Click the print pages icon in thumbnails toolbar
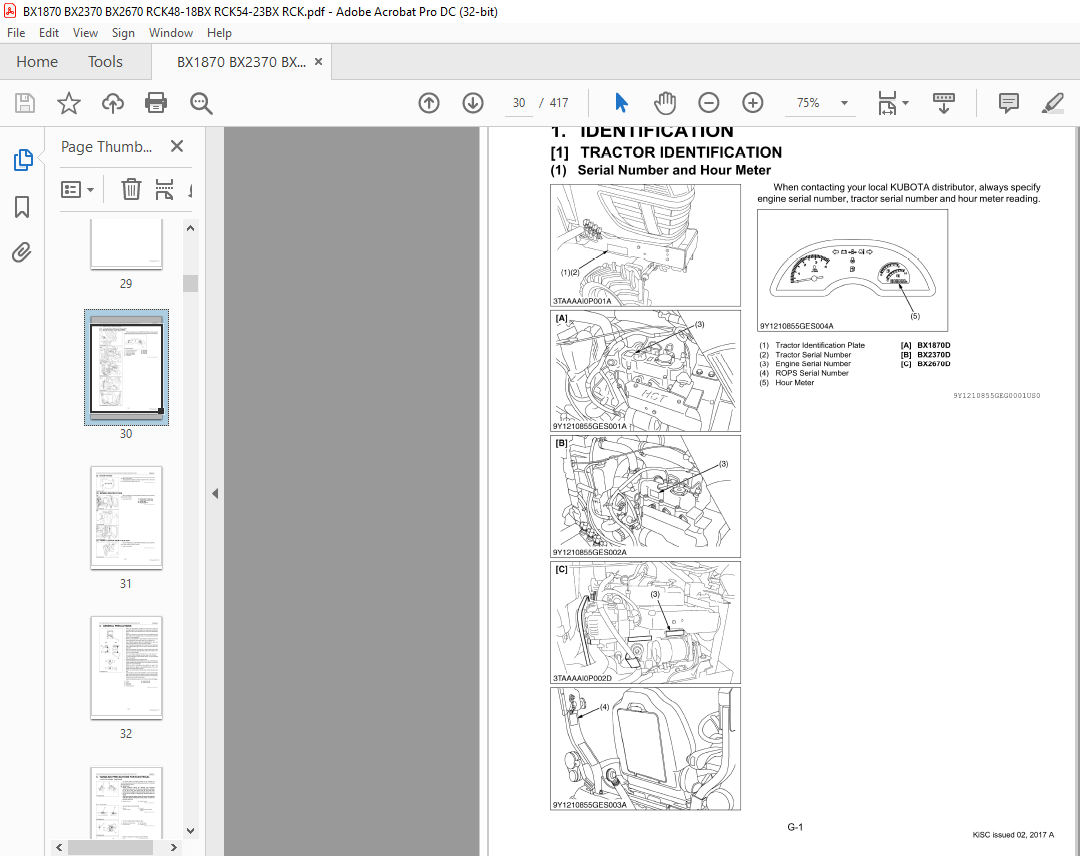The width and height of the screenshot is (1080, 856). 164,189
